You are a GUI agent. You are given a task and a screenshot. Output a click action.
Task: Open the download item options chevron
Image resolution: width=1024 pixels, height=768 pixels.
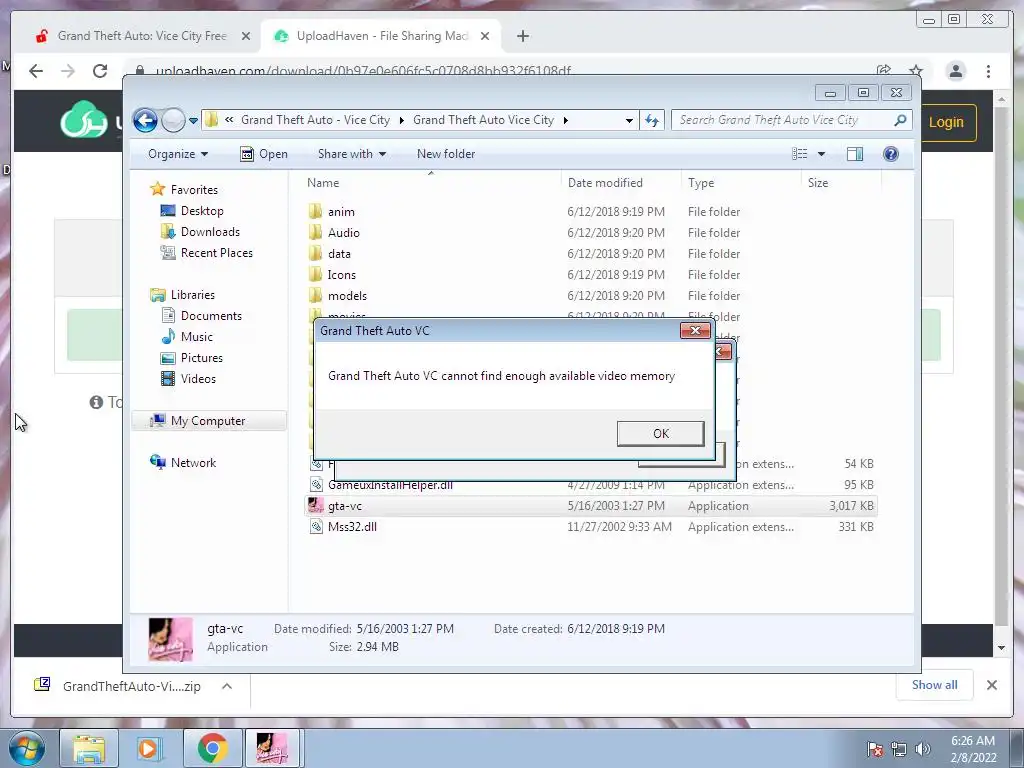click(227, 686)
